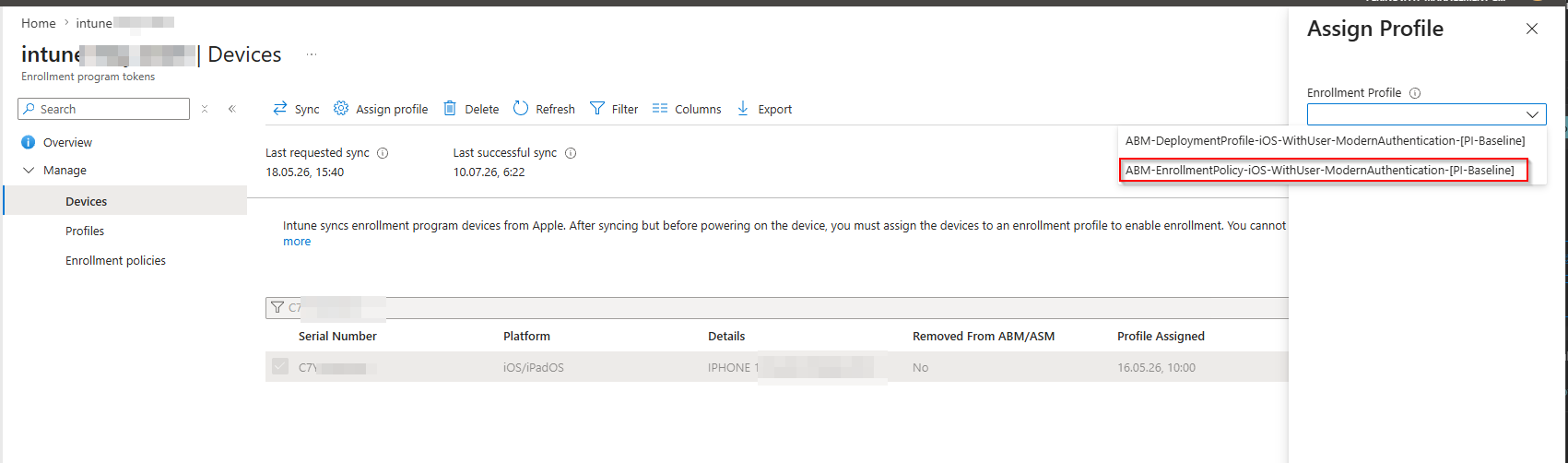This screenshot has height=463, width=1568.
Task: Sort by Details column header
Action: tap(726, 336)
